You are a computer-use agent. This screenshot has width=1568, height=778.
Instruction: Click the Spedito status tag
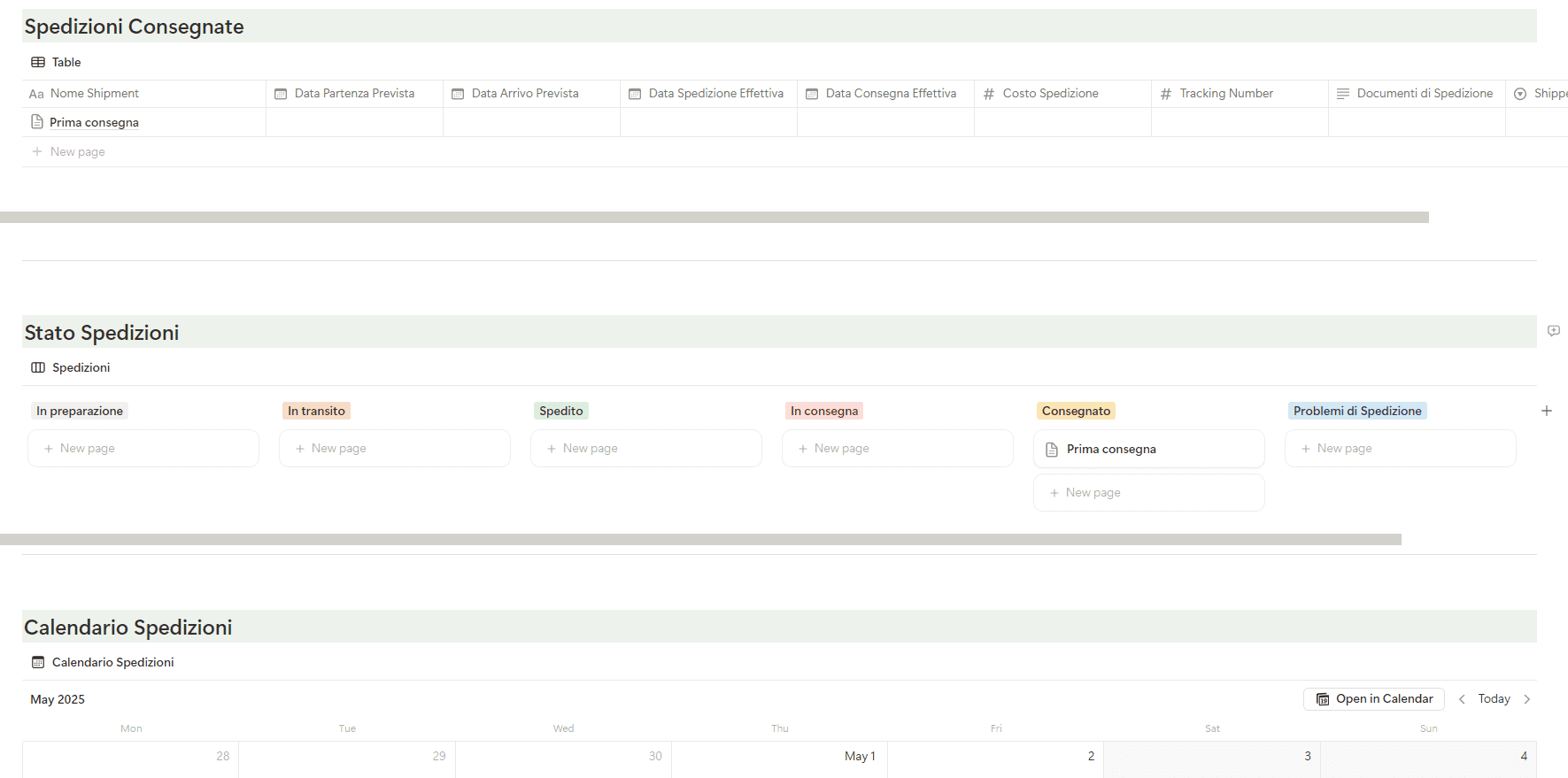561,411
